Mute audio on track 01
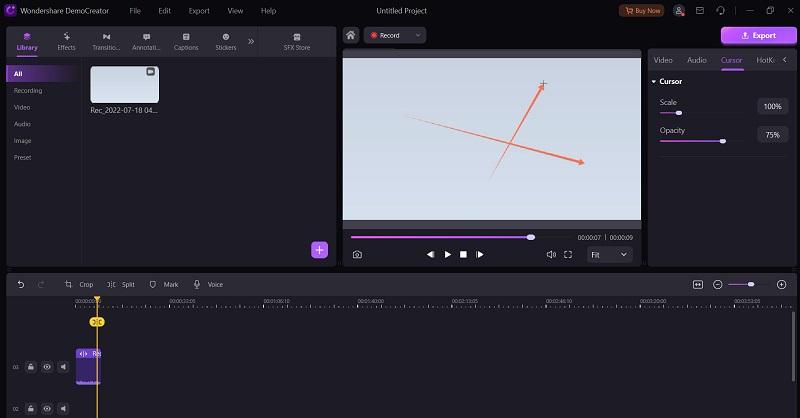 coord(63,367)
